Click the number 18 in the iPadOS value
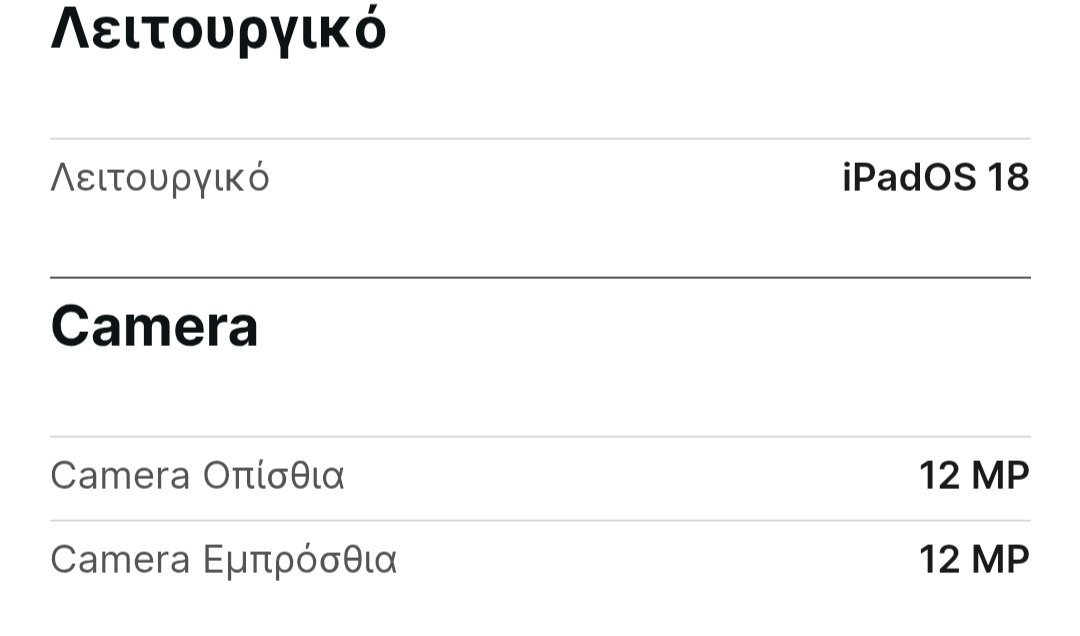Screen dimensions: 1080x636 click(1008, 177)
